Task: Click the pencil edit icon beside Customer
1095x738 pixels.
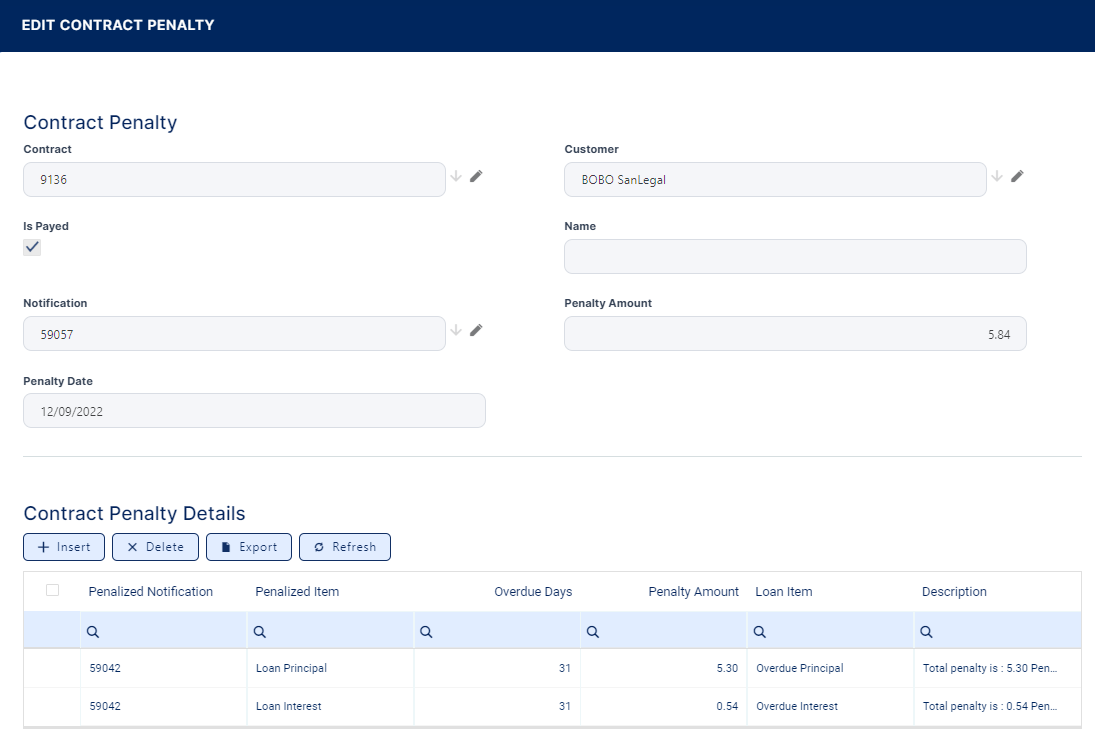Action: [1017, 177]
